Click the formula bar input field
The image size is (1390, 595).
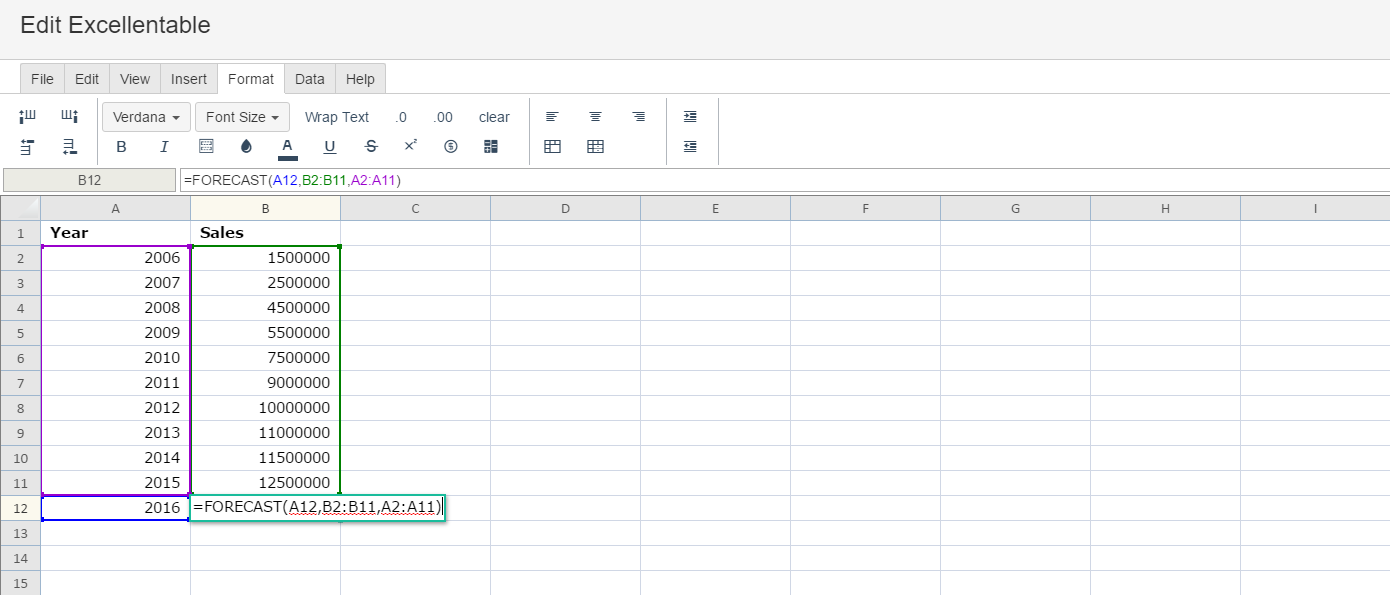point(780,180)
